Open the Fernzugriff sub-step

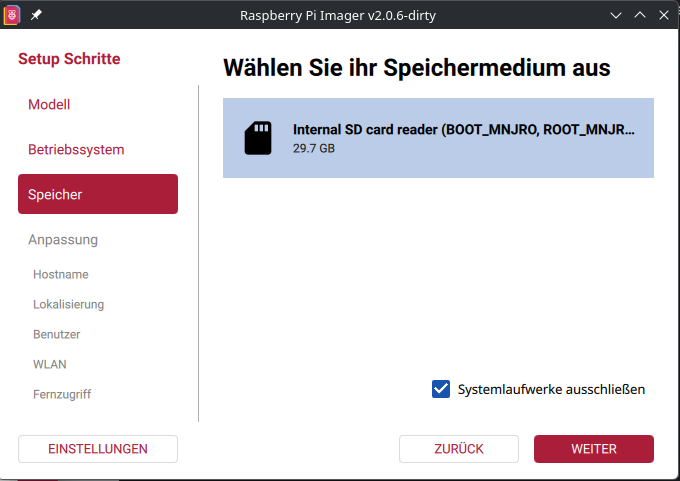tap(62, 394)
